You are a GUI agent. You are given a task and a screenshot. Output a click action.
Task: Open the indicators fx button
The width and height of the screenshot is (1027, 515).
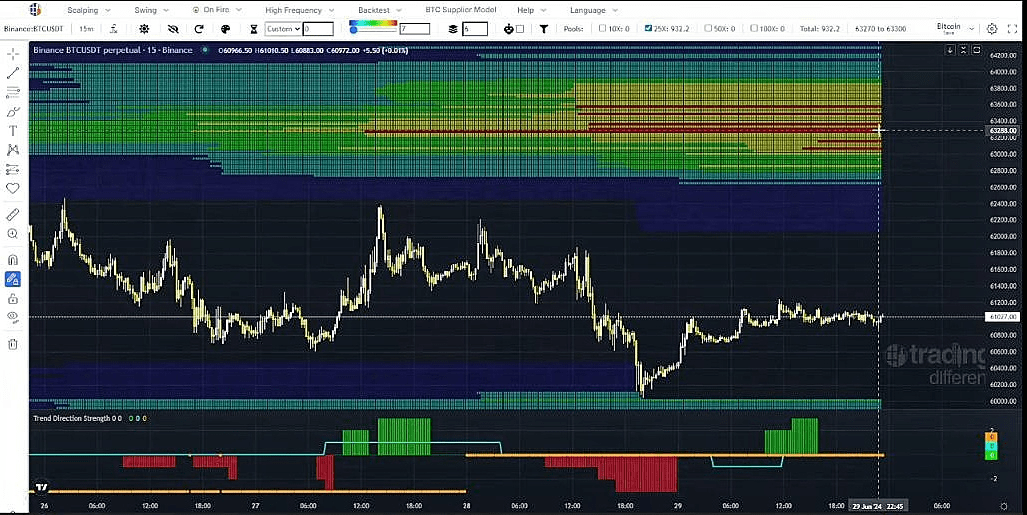(113, 29)
